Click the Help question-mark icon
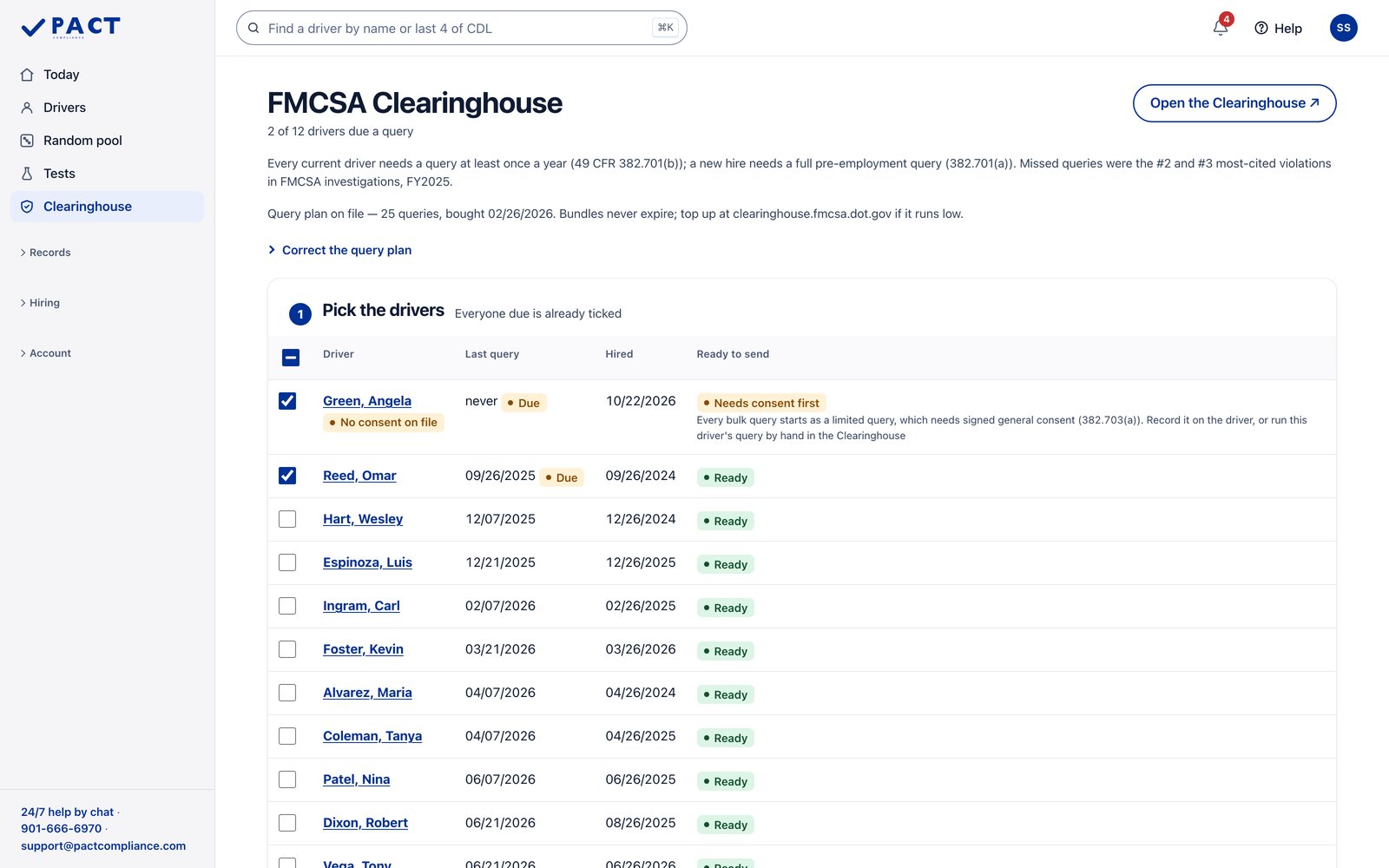The height and width of the screenshot is (868, 1389). (x=1261, y=28)
